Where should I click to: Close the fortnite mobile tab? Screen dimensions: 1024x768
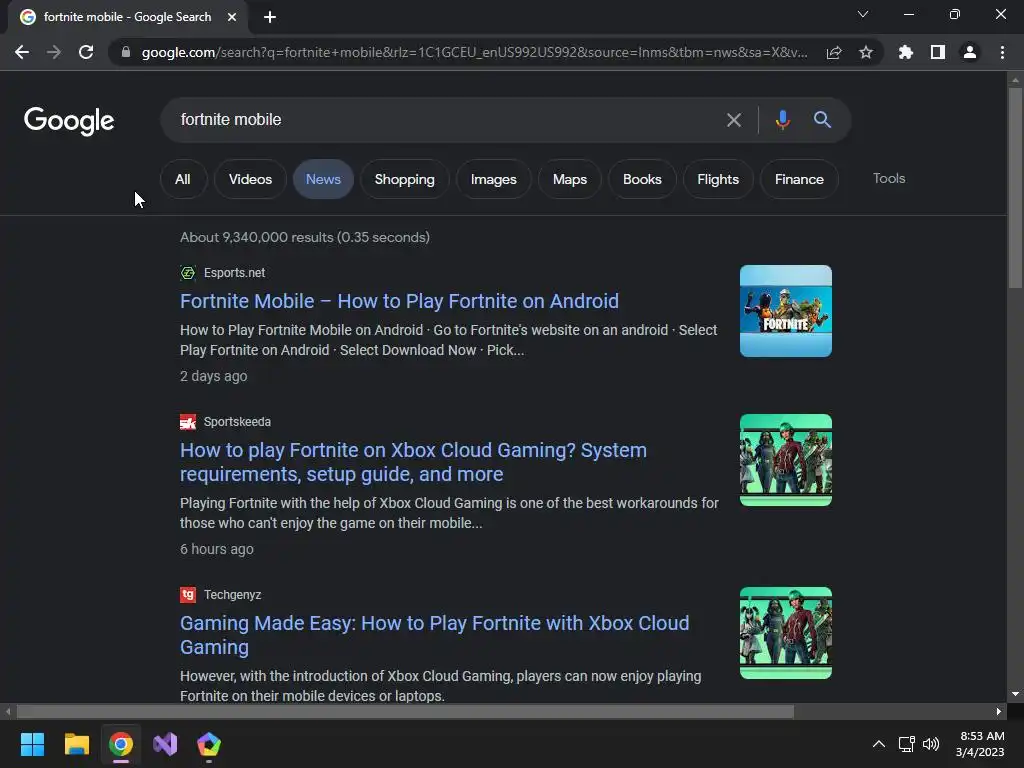pyautogui.click(x=232, y=17)
